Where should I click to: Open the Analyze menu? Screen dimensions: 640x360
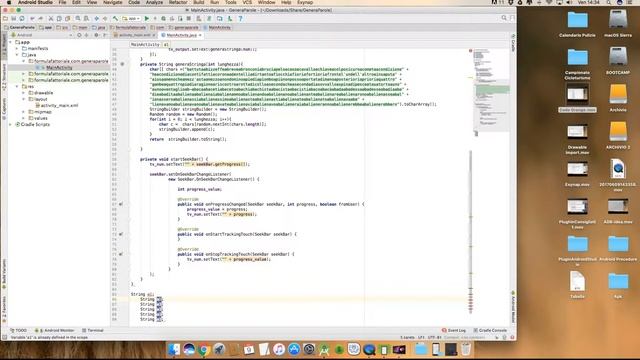click(154, 2)
